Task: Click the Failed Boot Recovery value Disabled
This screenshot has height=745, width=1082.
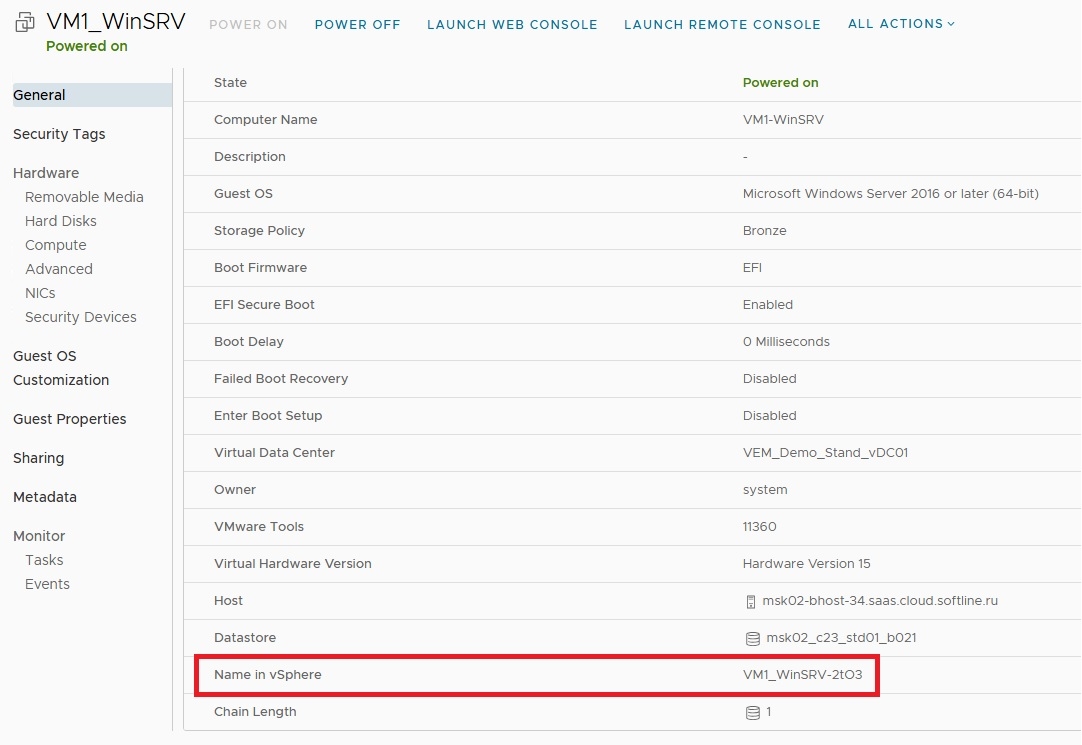Action: point(769,379)
